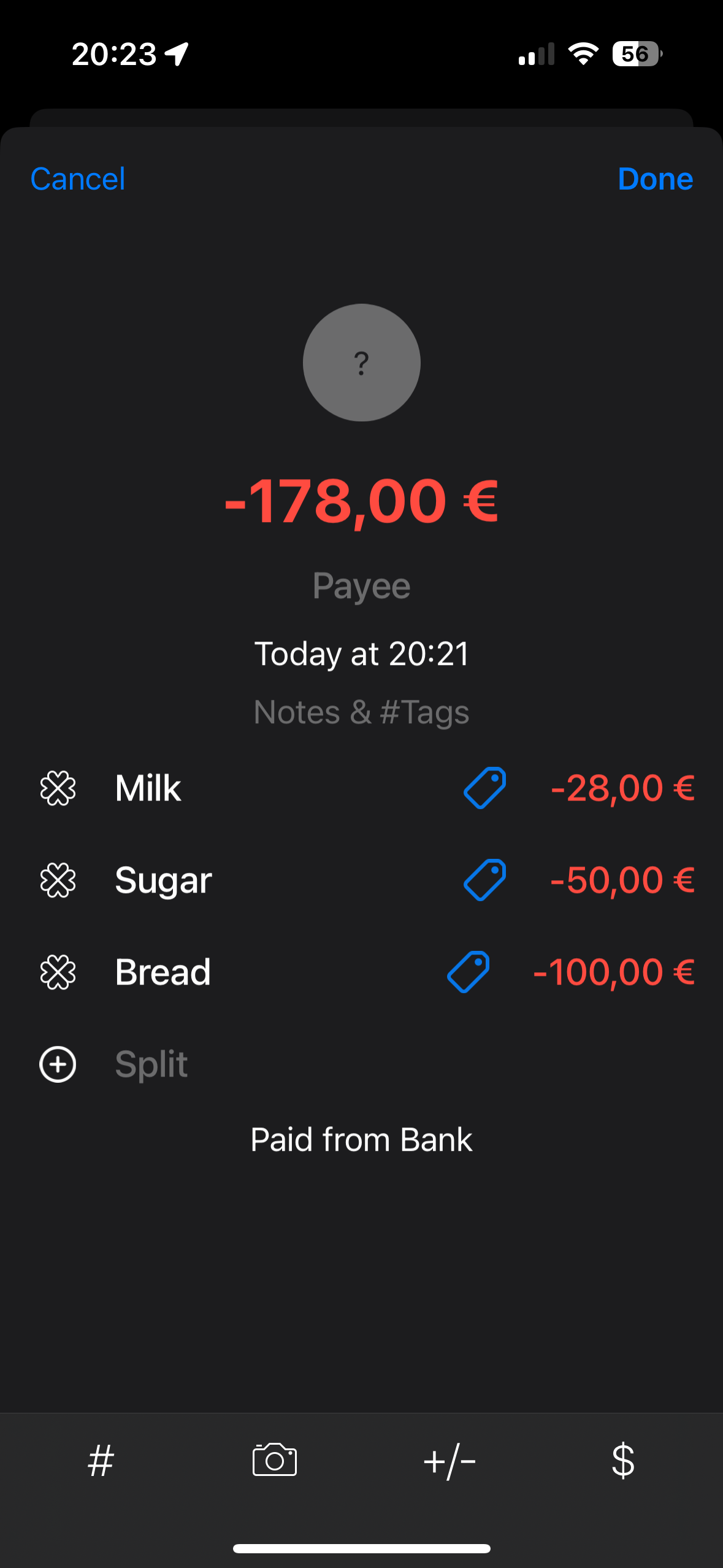Viewport: 723px width, 1568px height.
Task: Tap the tag icon beside Bread
Action: (468, 972)
